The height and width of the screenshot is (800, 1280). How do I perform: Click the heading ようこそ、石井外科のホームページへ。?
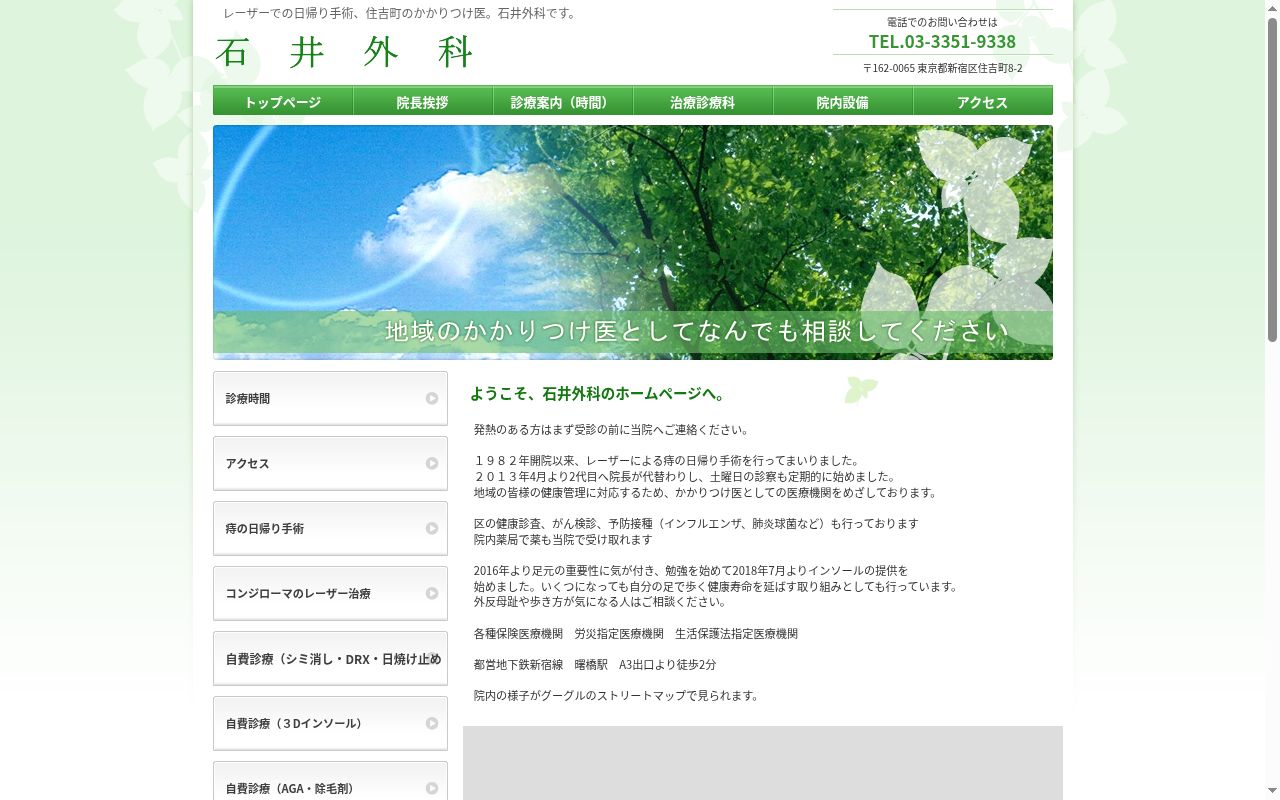coord(598,394)
